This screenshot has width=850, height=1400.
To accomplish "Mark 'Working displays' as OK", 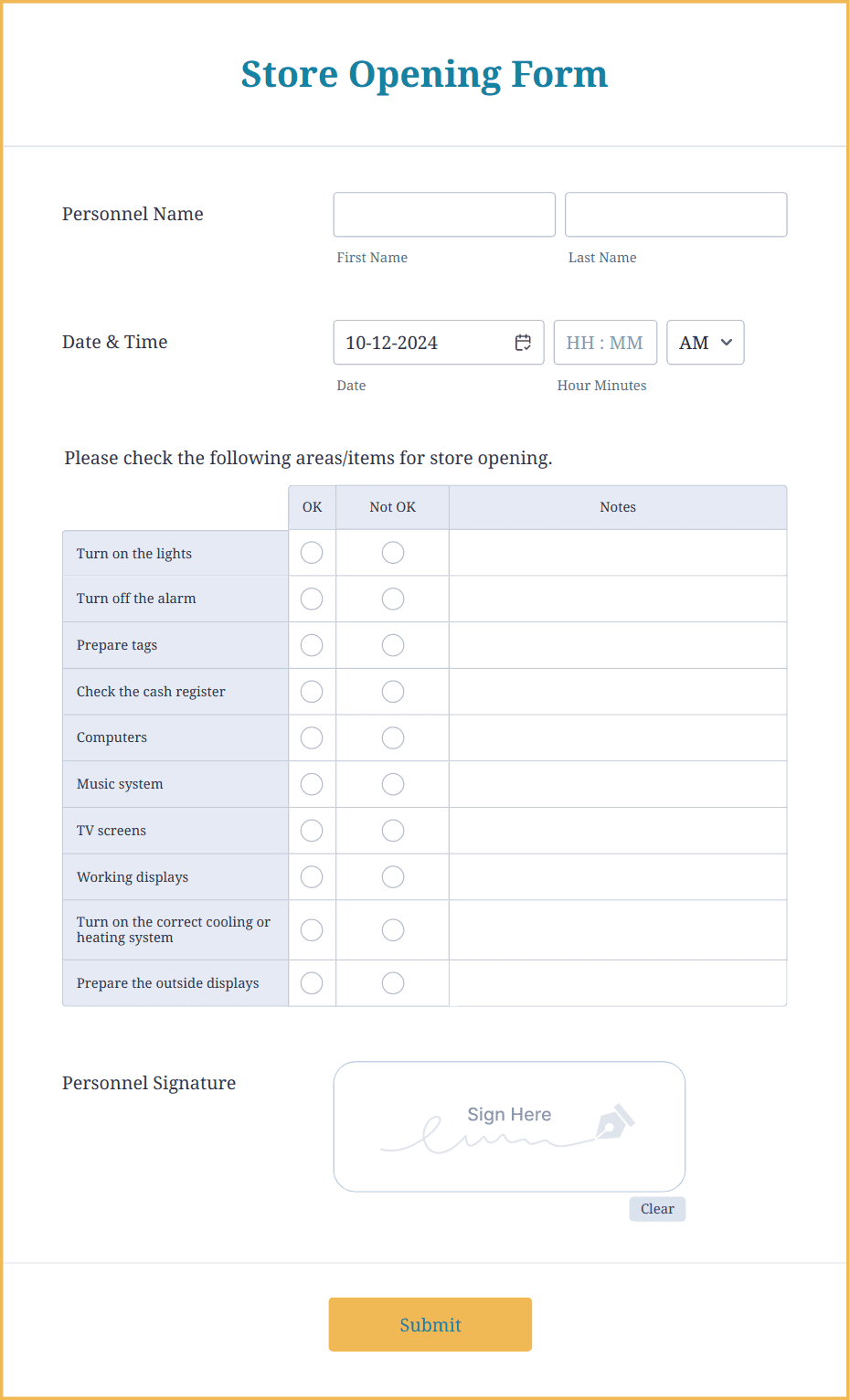I will (312, 876).
